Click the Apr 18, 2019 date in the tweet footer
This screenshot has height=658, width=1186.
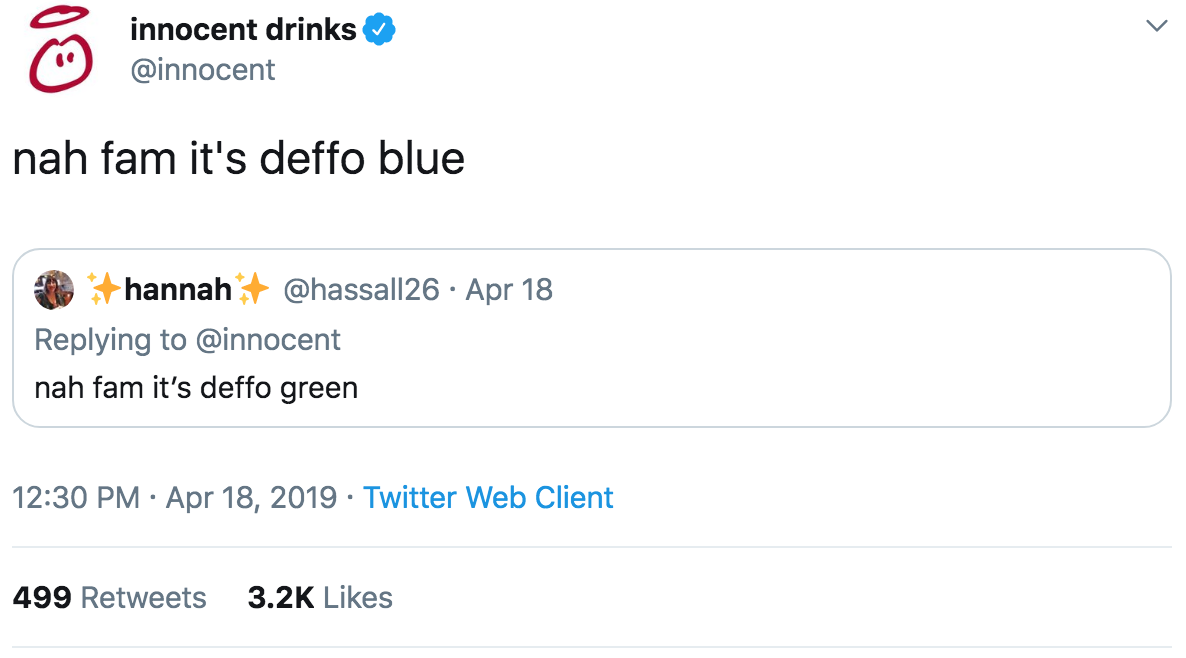[251, 498]
